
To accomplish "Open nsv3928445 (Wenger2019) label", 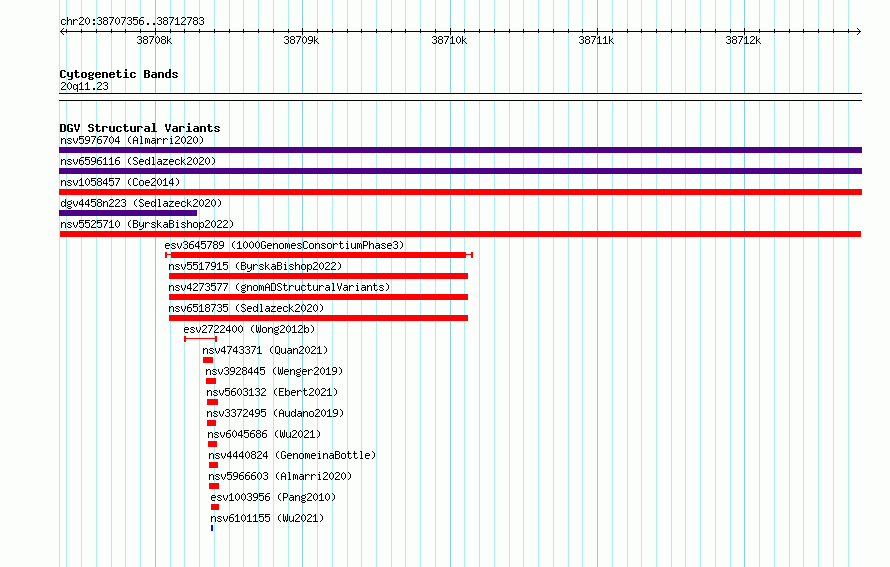I will coord(274,371).
